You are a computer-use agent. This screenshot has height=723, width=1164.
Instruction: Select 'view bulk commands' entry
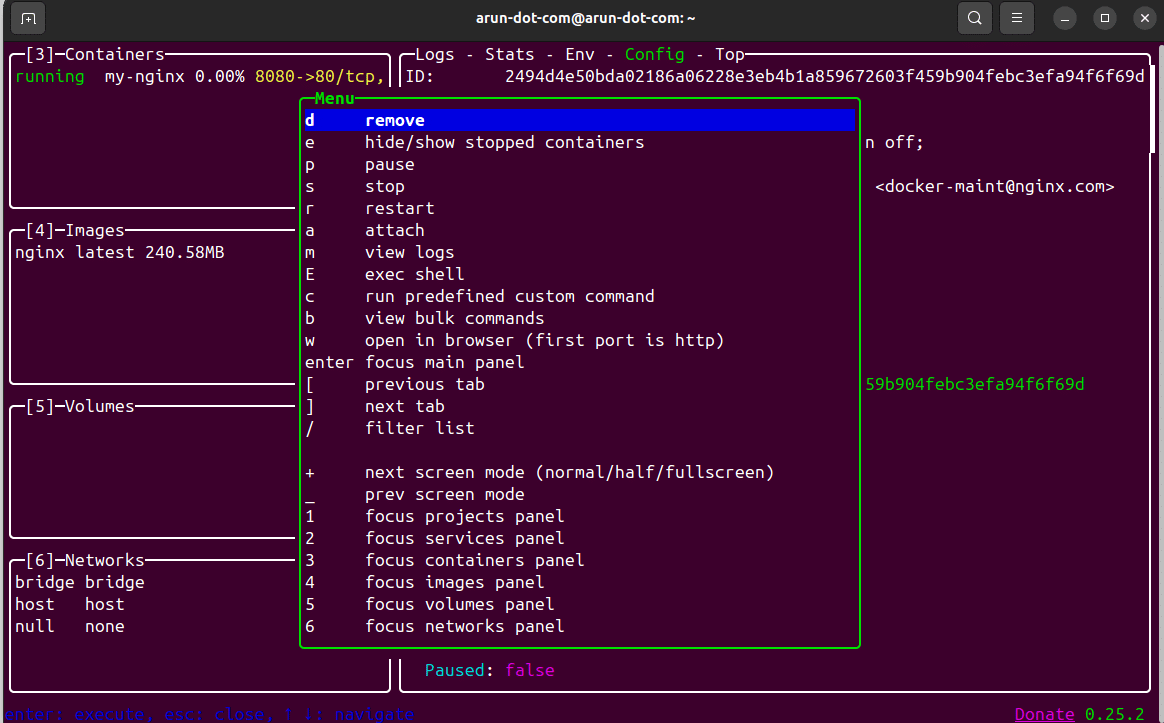click(580, 318)
